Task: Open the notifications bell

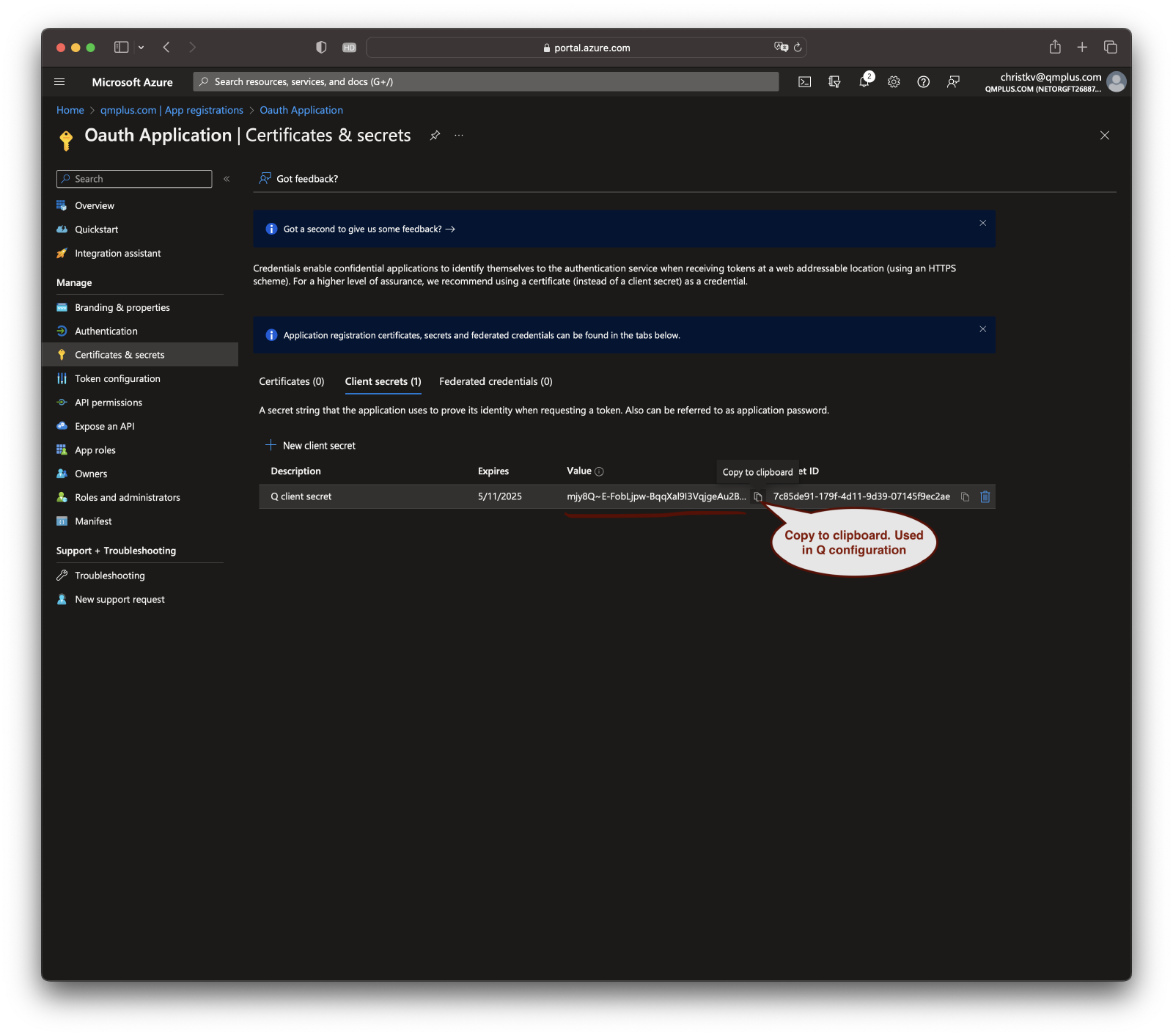Action: click(x=864, y=82)
